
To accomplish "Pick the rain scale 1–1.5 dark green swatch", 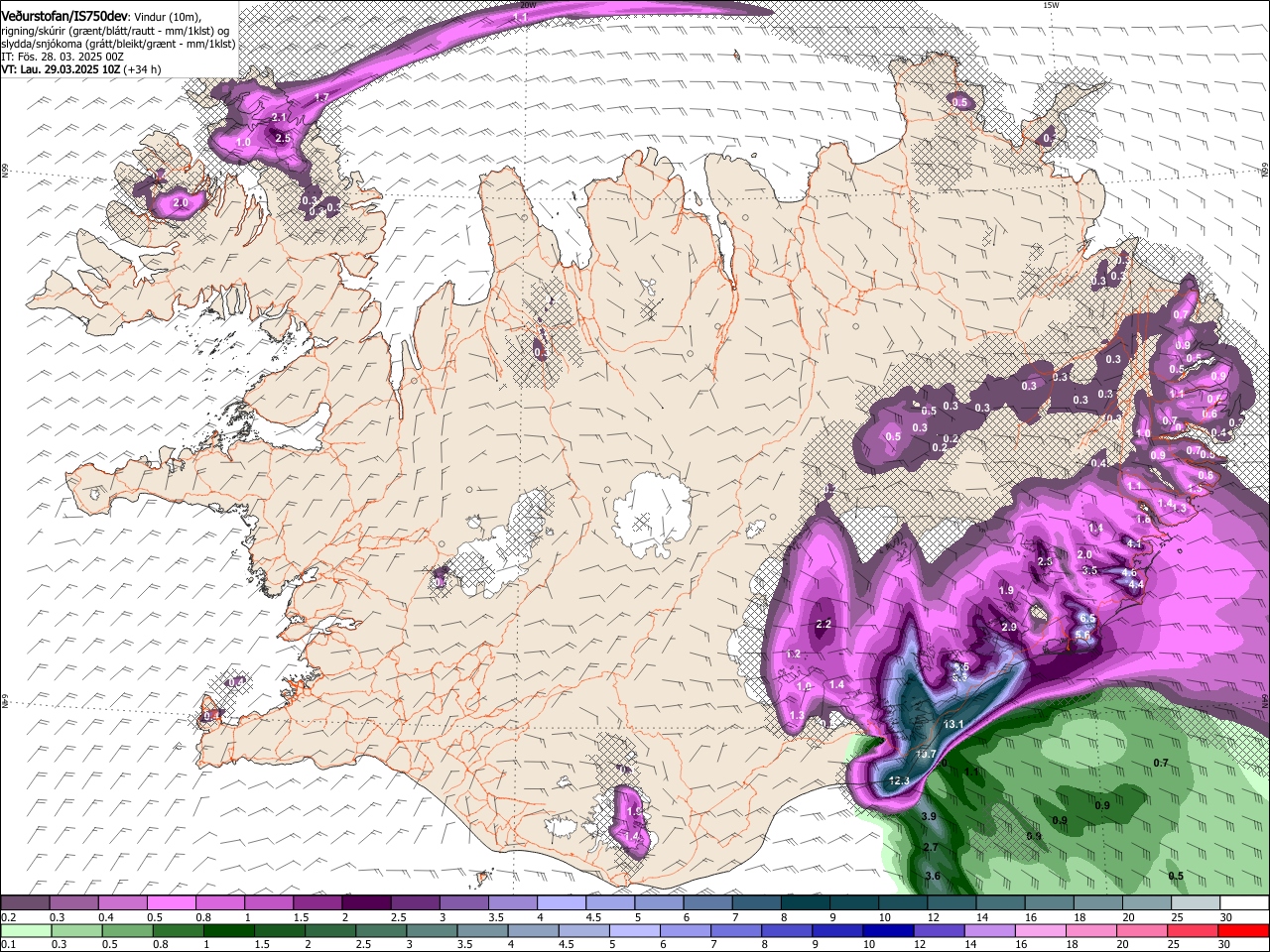I will click(227, 931).
